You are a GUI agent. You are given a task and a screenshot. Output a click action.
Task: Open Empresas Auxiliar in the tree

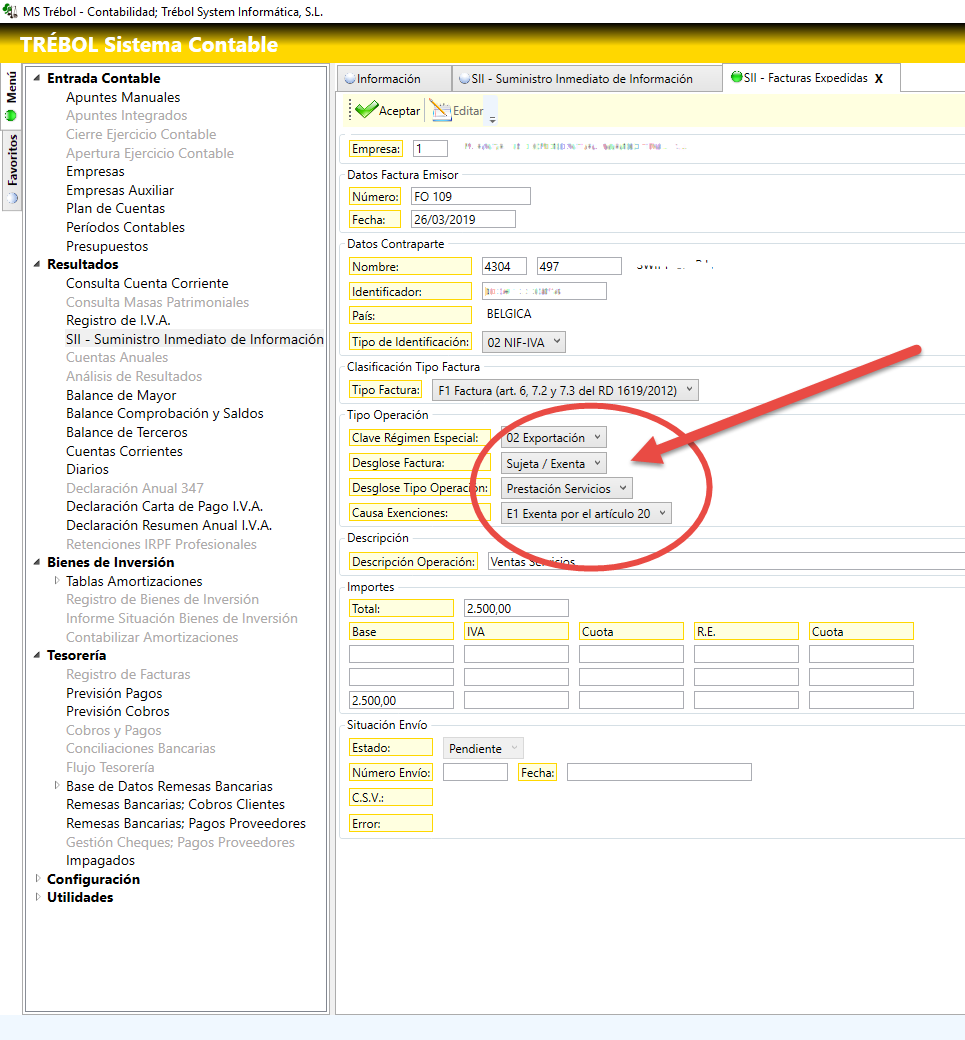pyautogui.click(x=119, y=190)
